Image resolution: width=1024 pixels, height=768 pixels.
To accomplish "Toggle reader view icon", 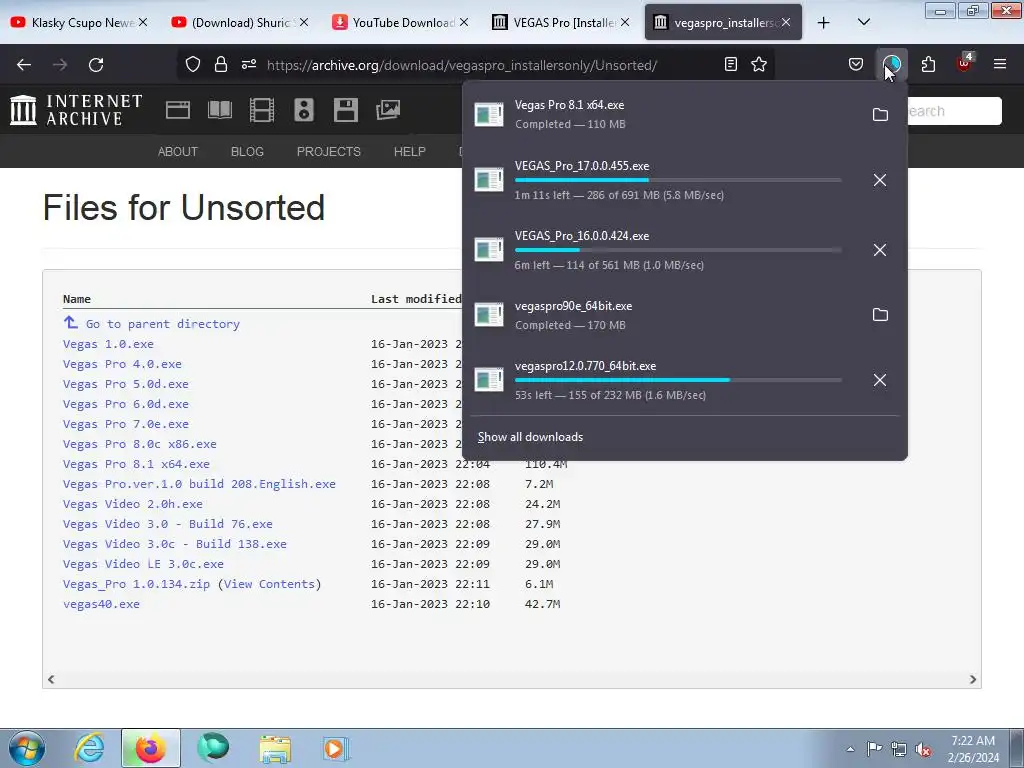I will (x=731, y=64).
